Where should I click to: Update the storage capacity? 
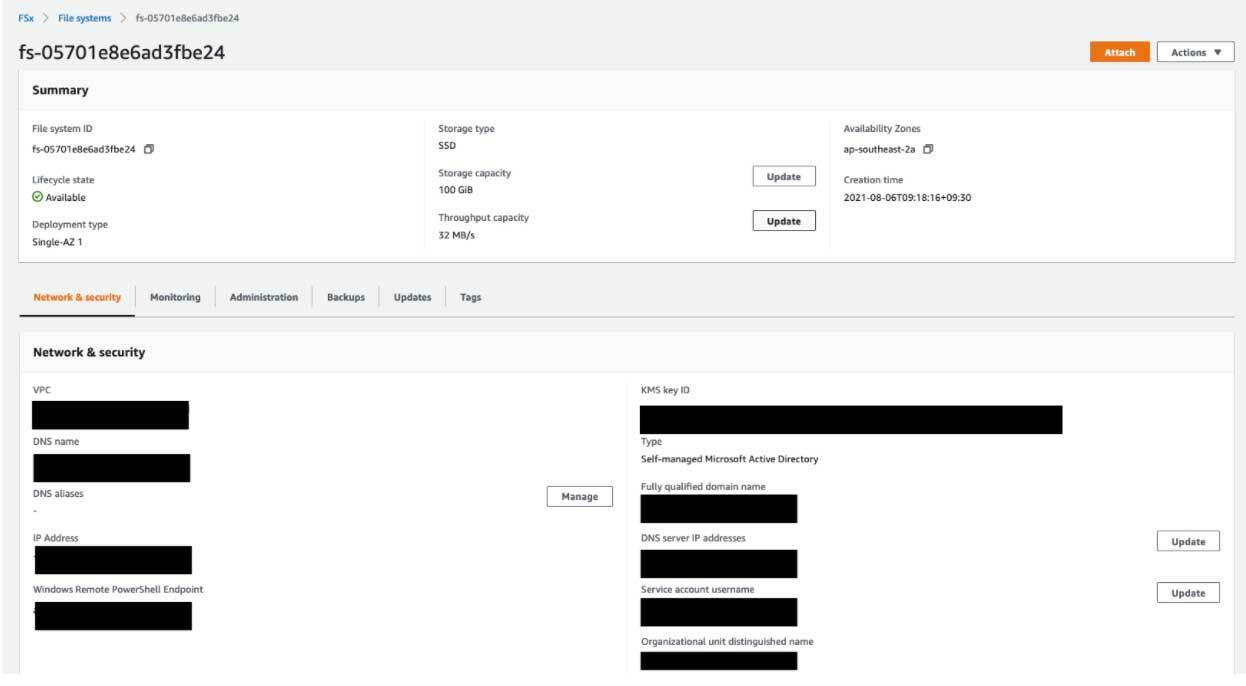[784, 176]
